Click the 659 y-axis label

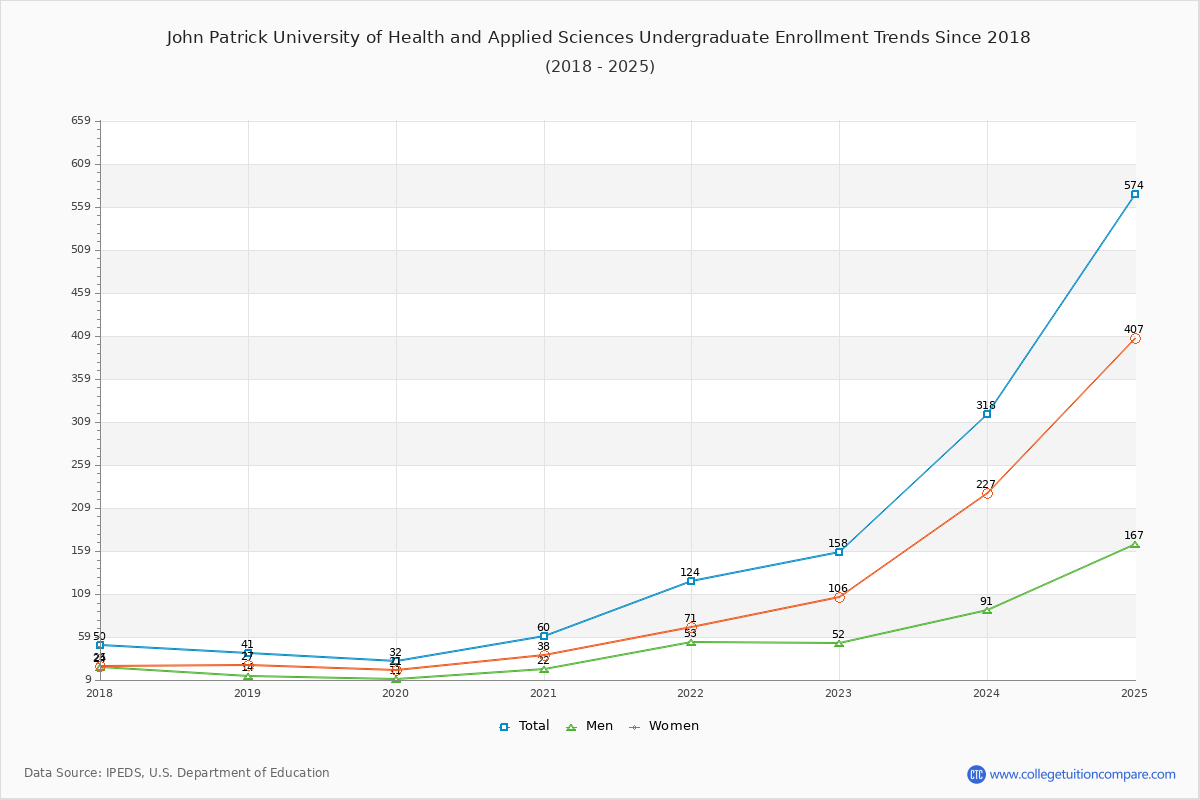80,121
